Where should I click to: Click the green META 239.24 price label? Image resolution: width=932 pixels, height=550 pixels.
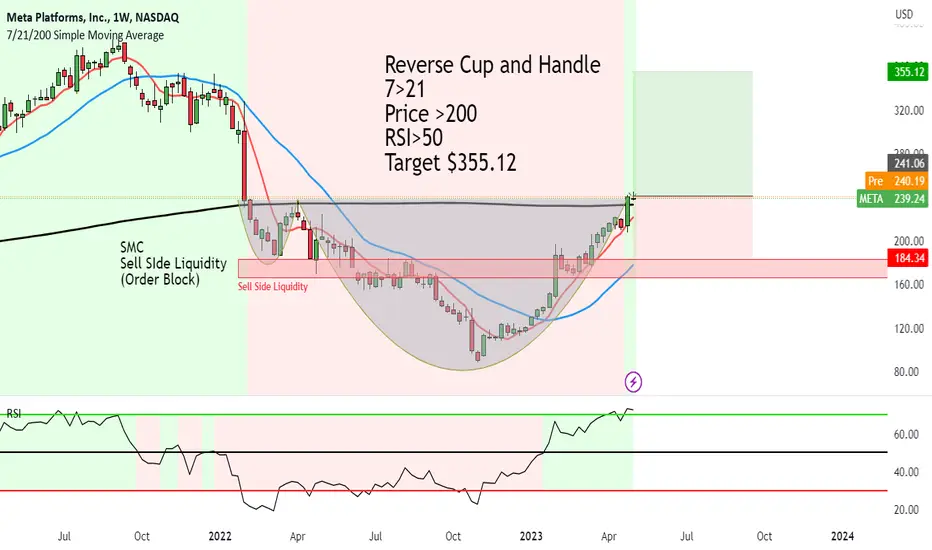pos(892,199)
